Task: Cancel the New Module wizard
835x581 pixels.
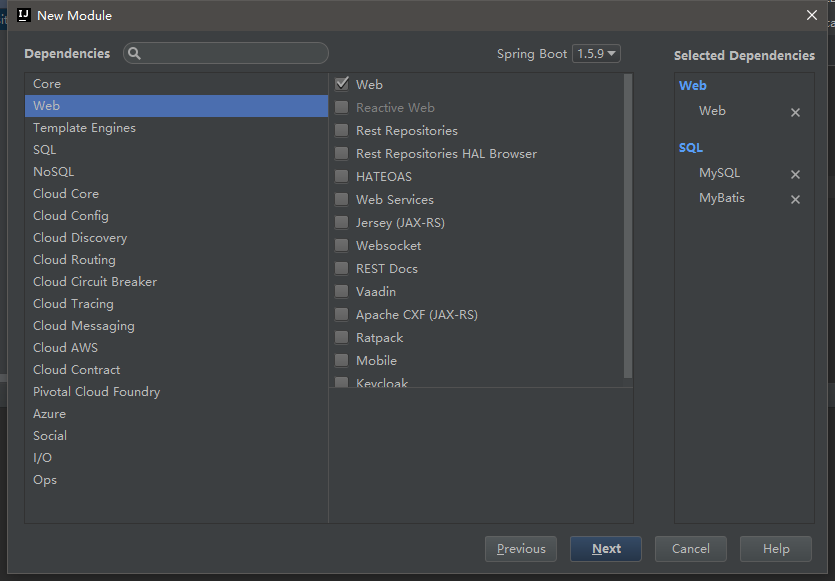Action: (x=691, y=549)
